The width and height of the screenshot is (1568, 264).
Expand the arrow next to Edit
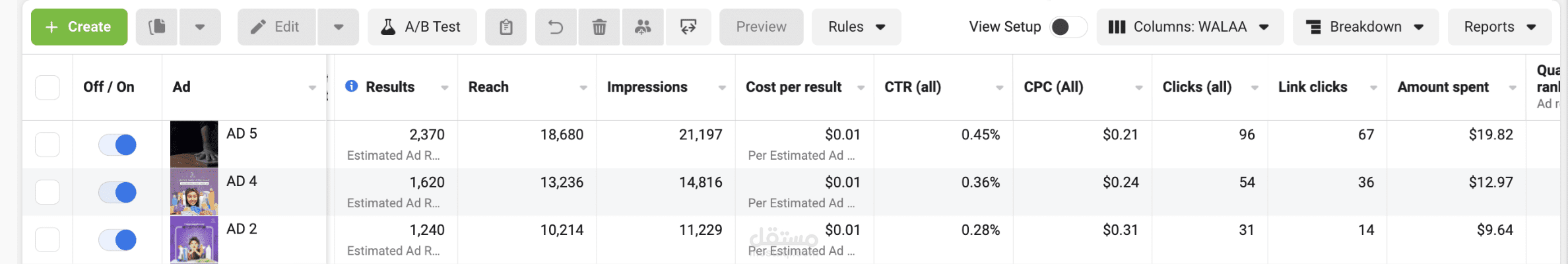339,27
